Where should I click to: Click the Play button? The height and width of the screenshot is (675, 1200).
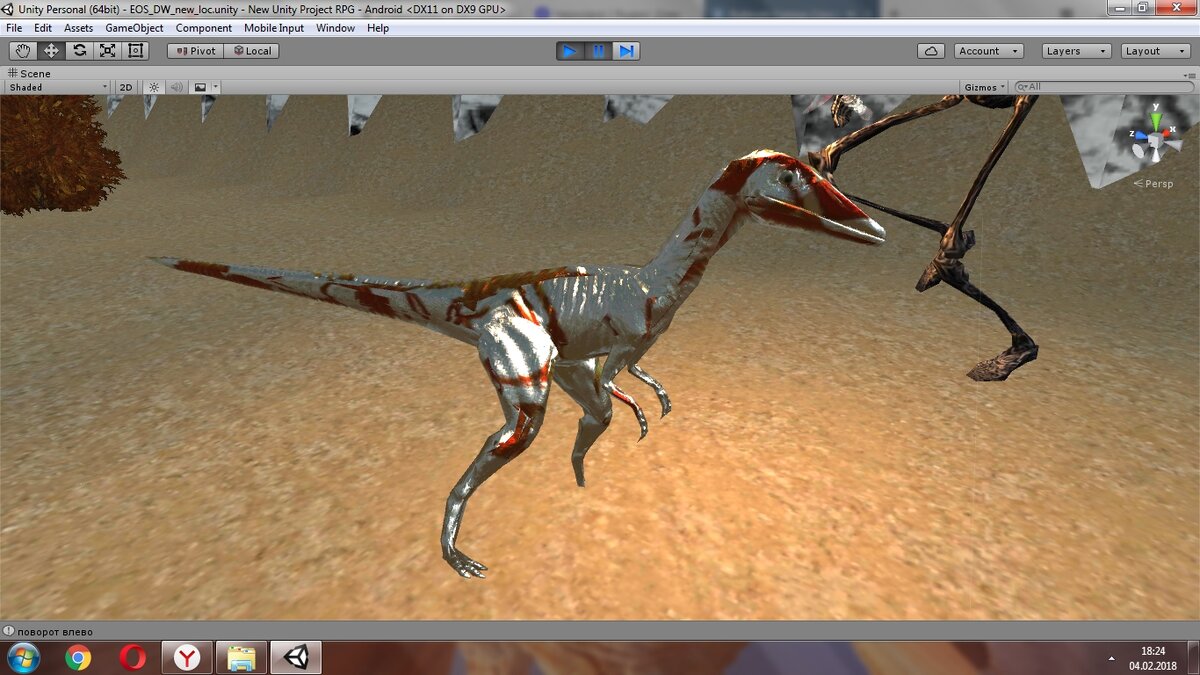570,51
